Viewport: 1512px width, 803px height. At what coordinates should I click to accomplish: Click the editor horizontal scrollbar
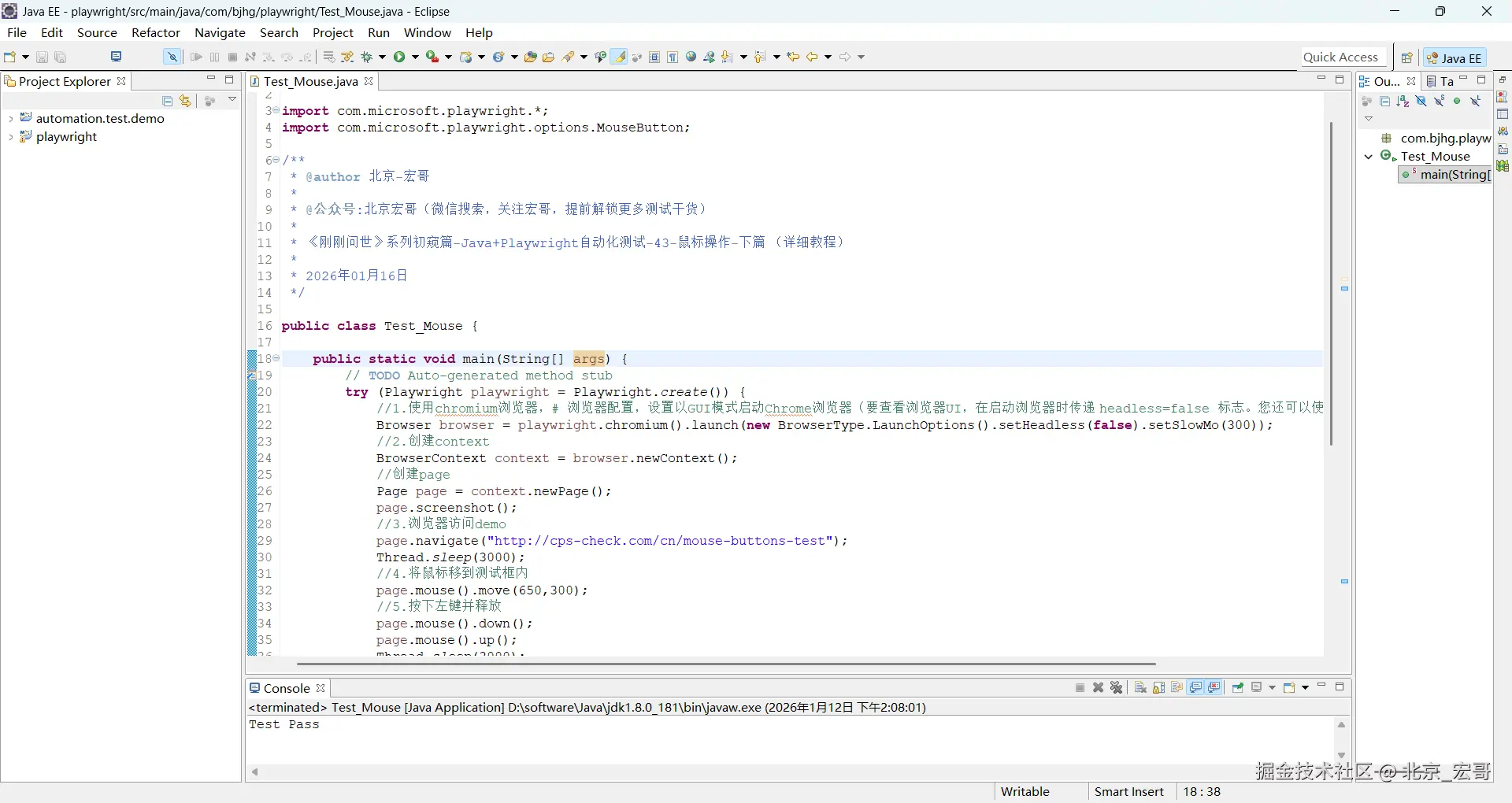pos(726,664)
